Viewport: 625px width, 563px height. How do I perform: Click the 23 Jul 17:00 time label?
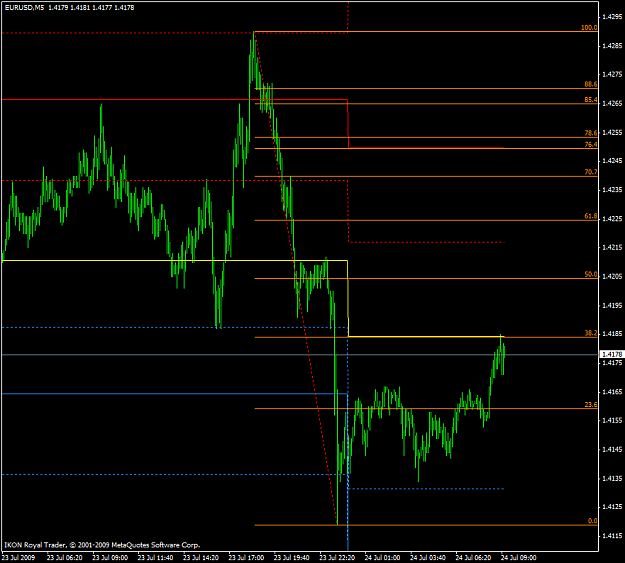(x=246, y=557)
